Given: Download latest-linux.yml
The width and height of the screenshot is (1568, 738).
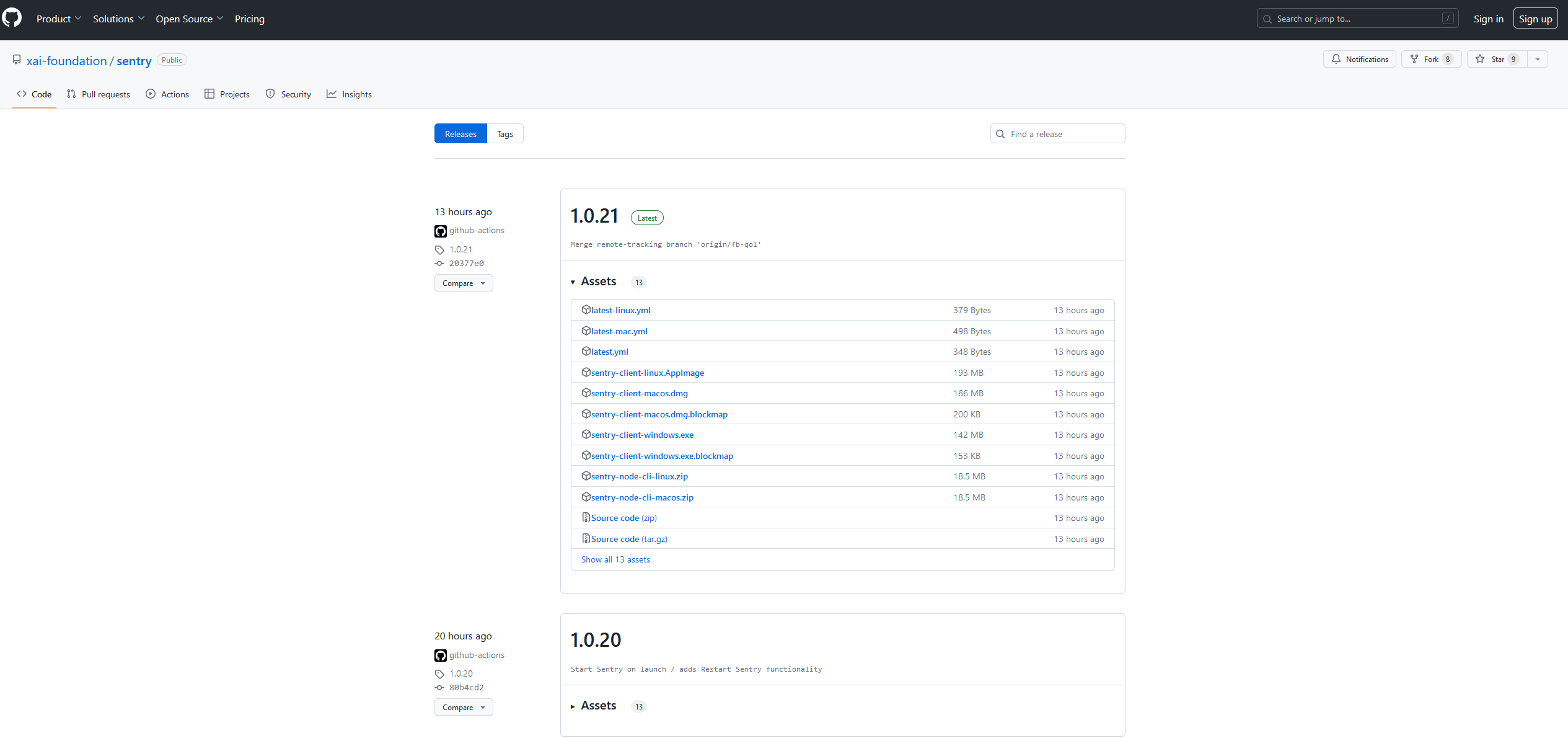Looking at the screenshot, I should click(x=621, y=310).
